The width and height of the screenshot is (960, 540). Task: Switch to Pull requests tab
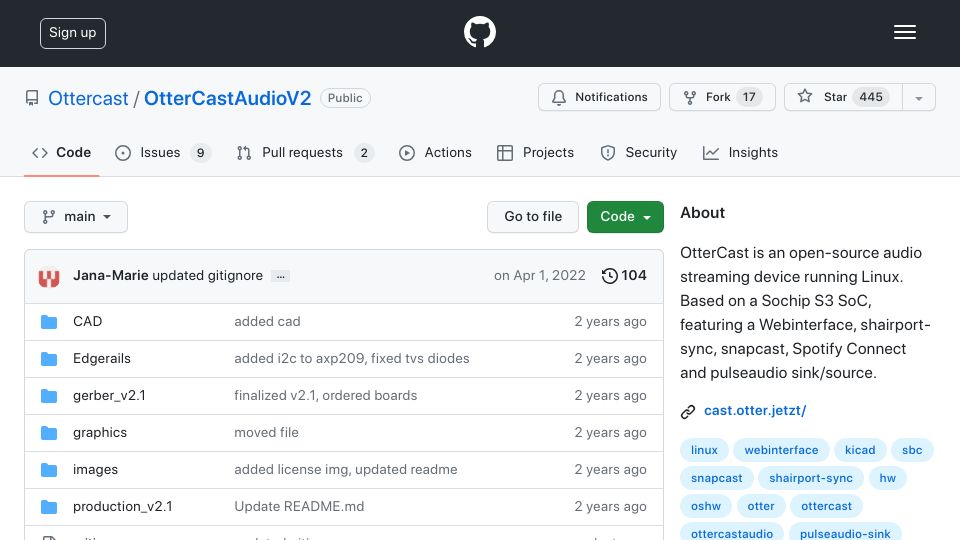305,152
